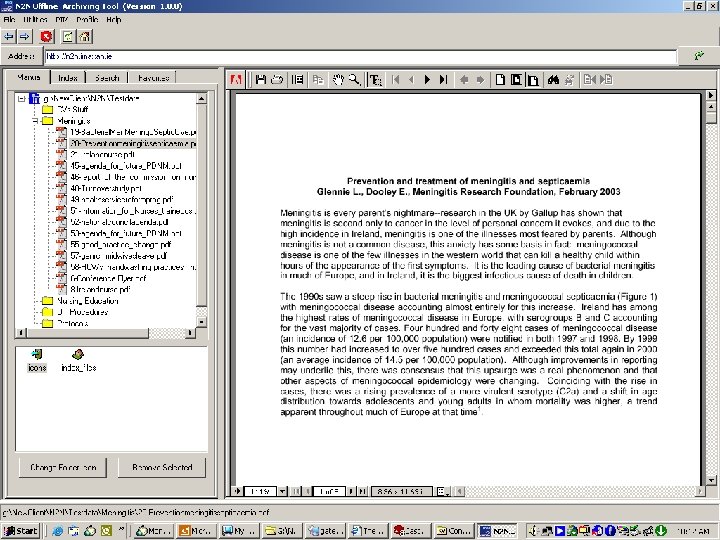Click the green download arrow tray icon
The height and width of the screenshot is (540, 720).
661,531
